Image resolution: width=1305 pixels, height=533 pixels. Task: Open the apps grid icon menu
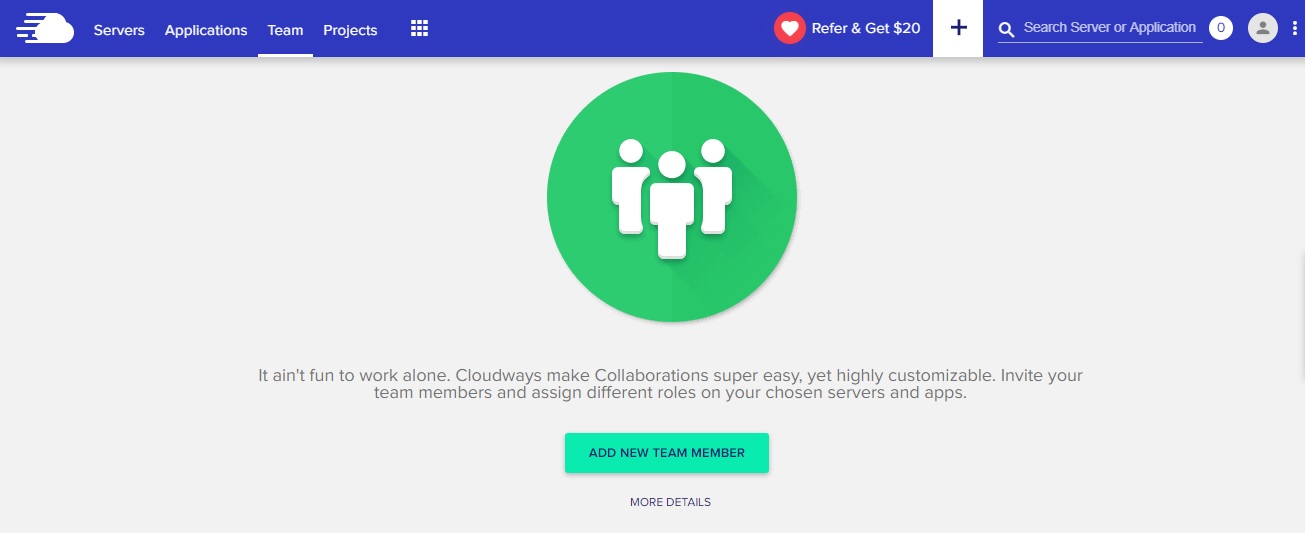420,29
